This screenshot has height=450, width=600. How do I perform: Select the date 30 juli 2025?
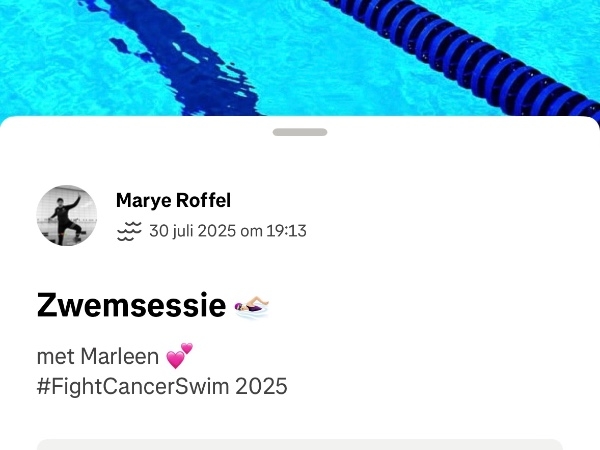click(x=192, y=231)
